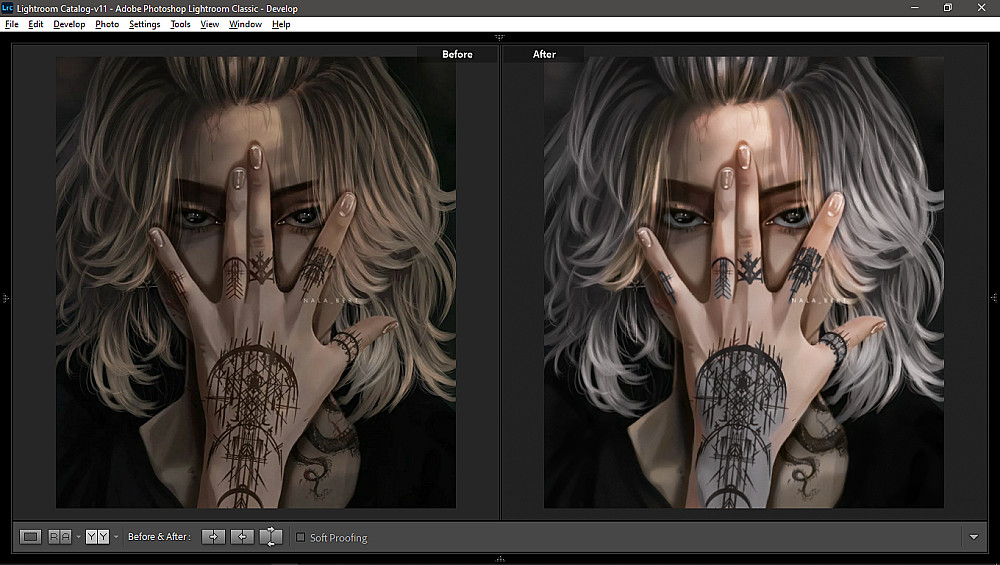This screenshot has height=565, width=1000.
Task: Expand the left side panel
Action: pos(6,298)
